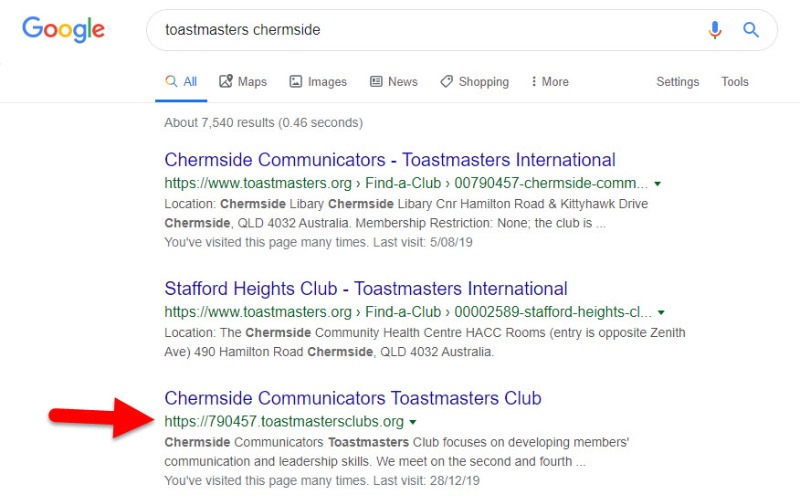800x501 pixels.
Task: Expand the More menu
Action: pyautogui.click(x=549, y=82)
